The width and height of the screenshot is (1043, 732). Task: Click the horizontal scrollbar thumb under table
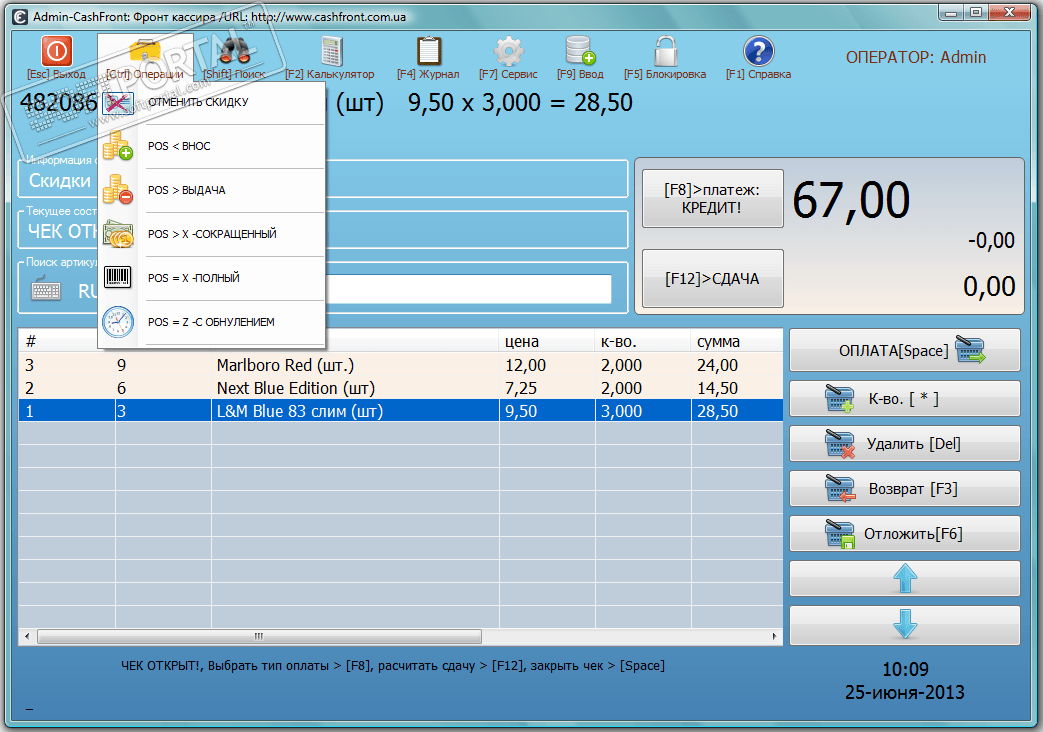259,637
